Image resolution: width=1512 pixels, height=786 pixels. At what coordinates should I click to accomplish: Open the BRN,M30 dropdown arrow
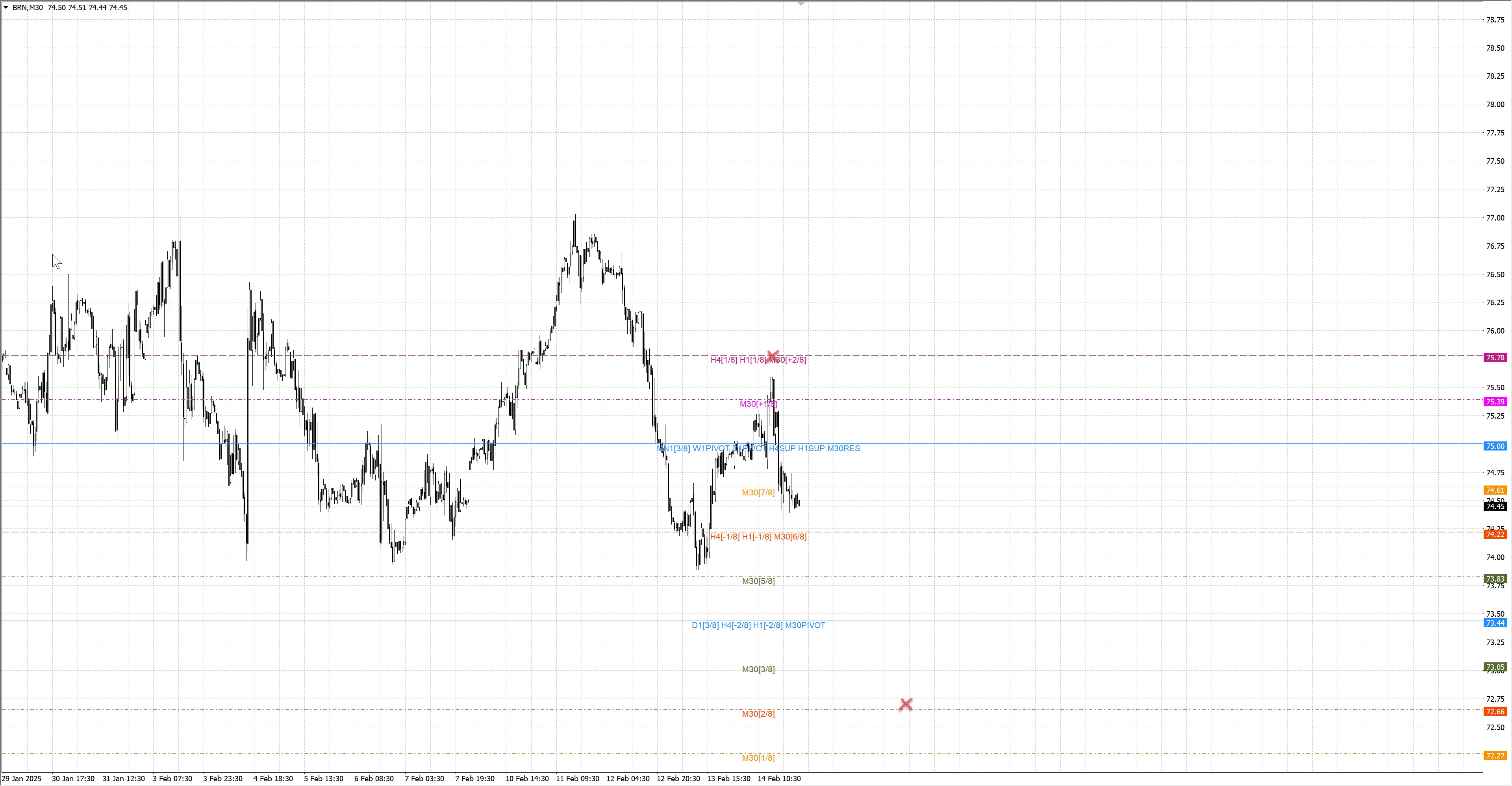(6, 7)
